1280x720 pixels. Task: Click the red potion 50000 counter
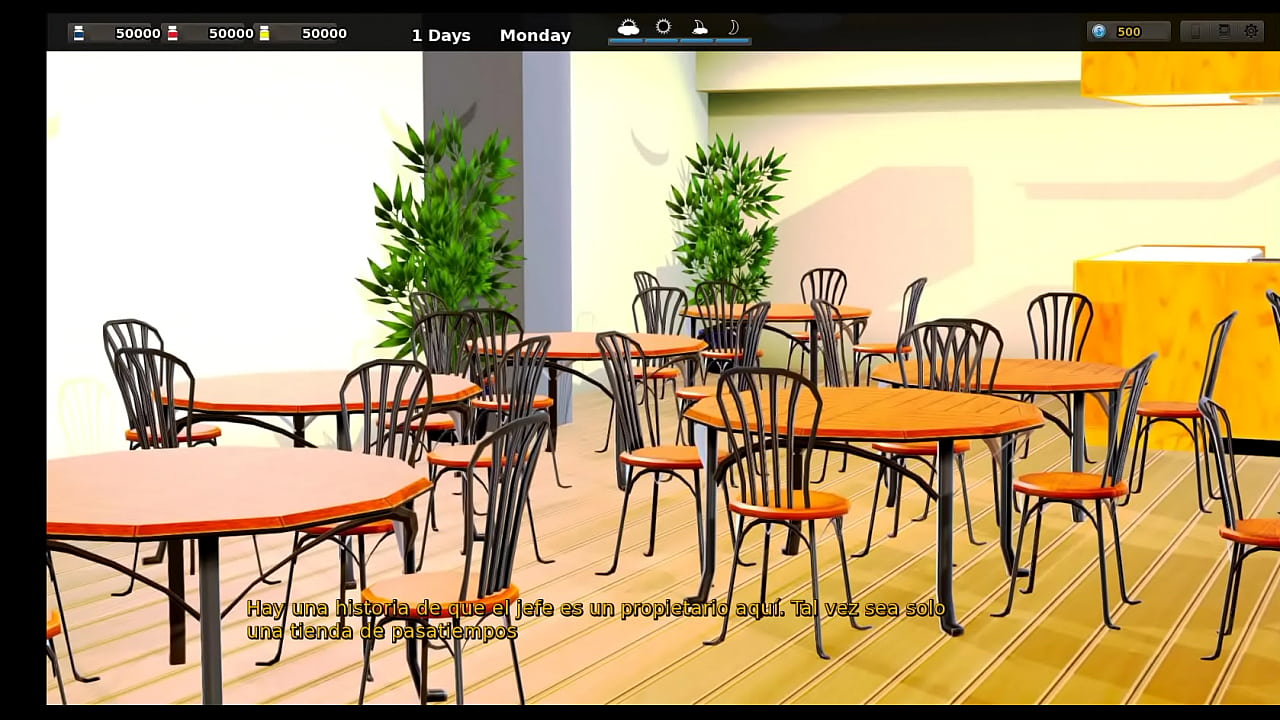[230, 34]
